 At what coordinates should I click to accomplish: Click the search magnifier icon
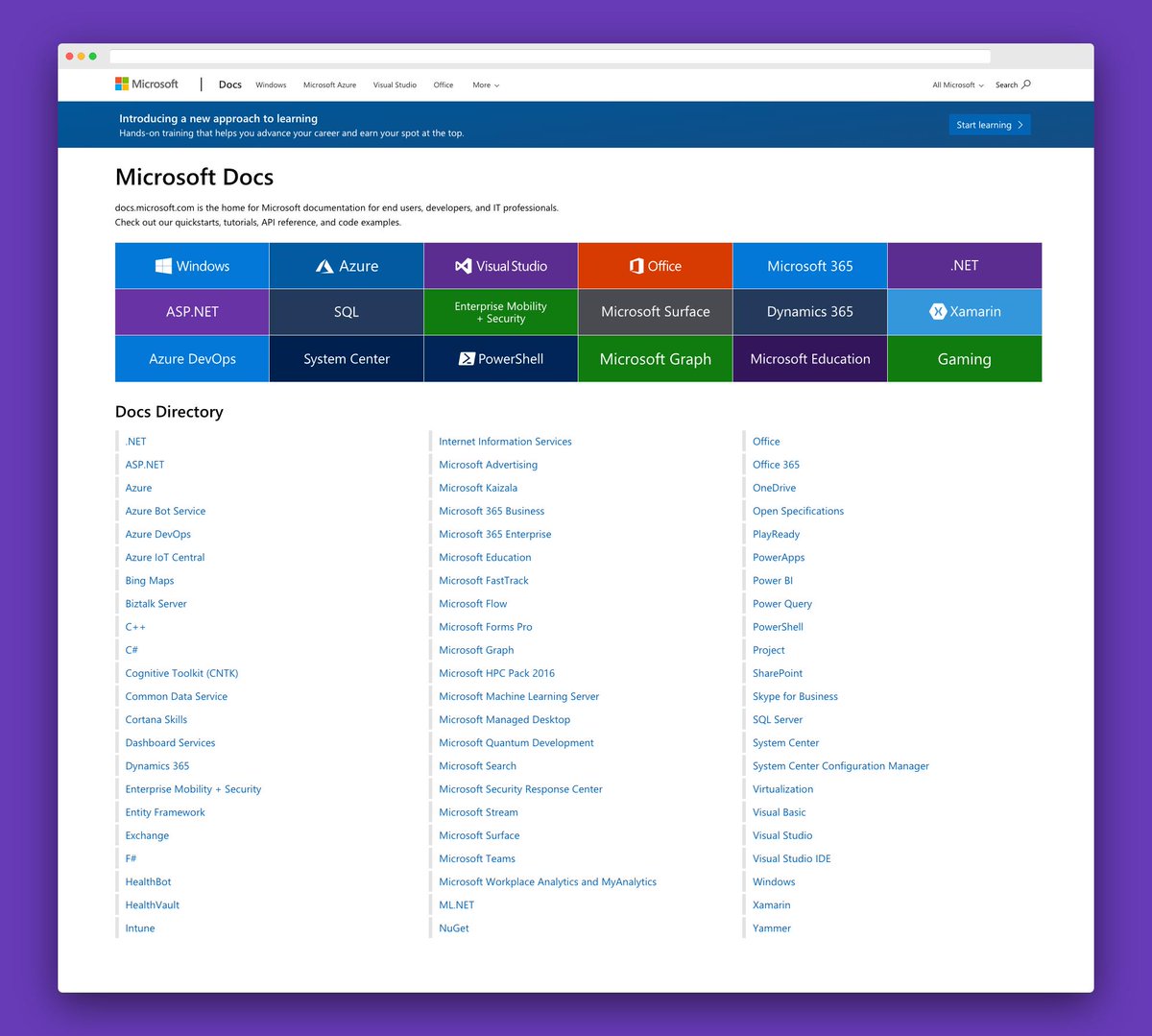(1026, 84)
